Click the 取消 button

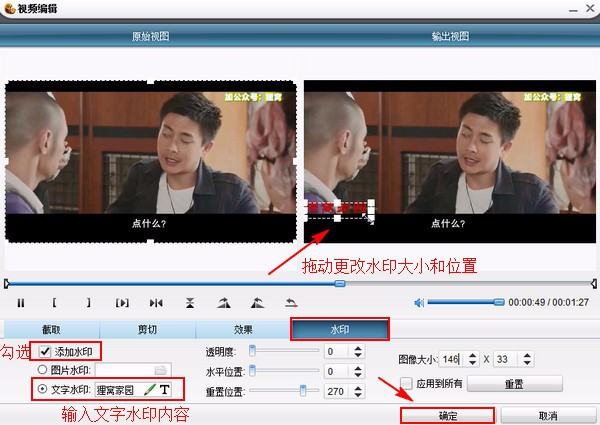[x=548, y=415]
